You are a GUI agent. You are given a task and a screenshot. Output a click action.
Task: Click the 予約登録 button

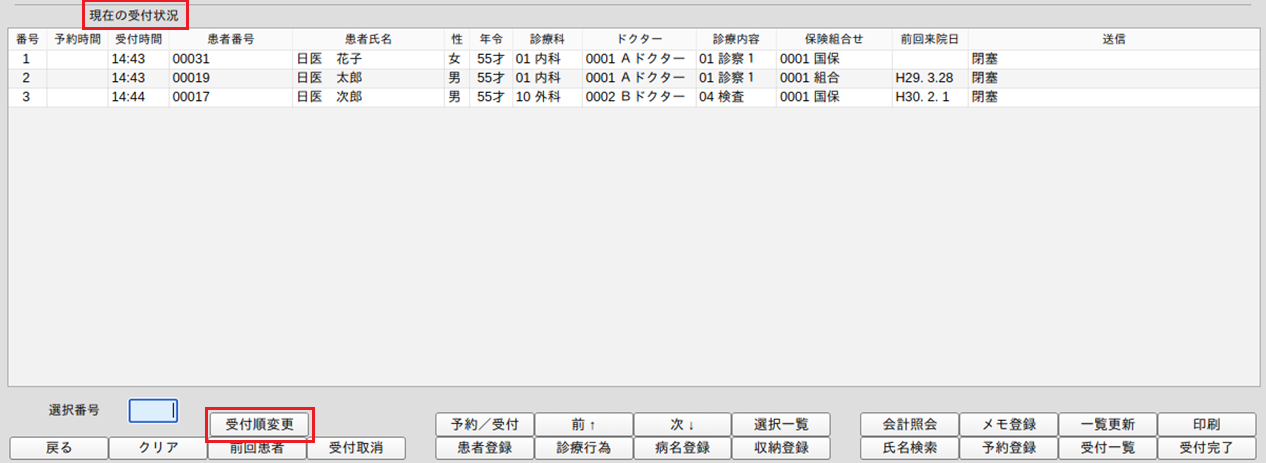(1008, 448)
